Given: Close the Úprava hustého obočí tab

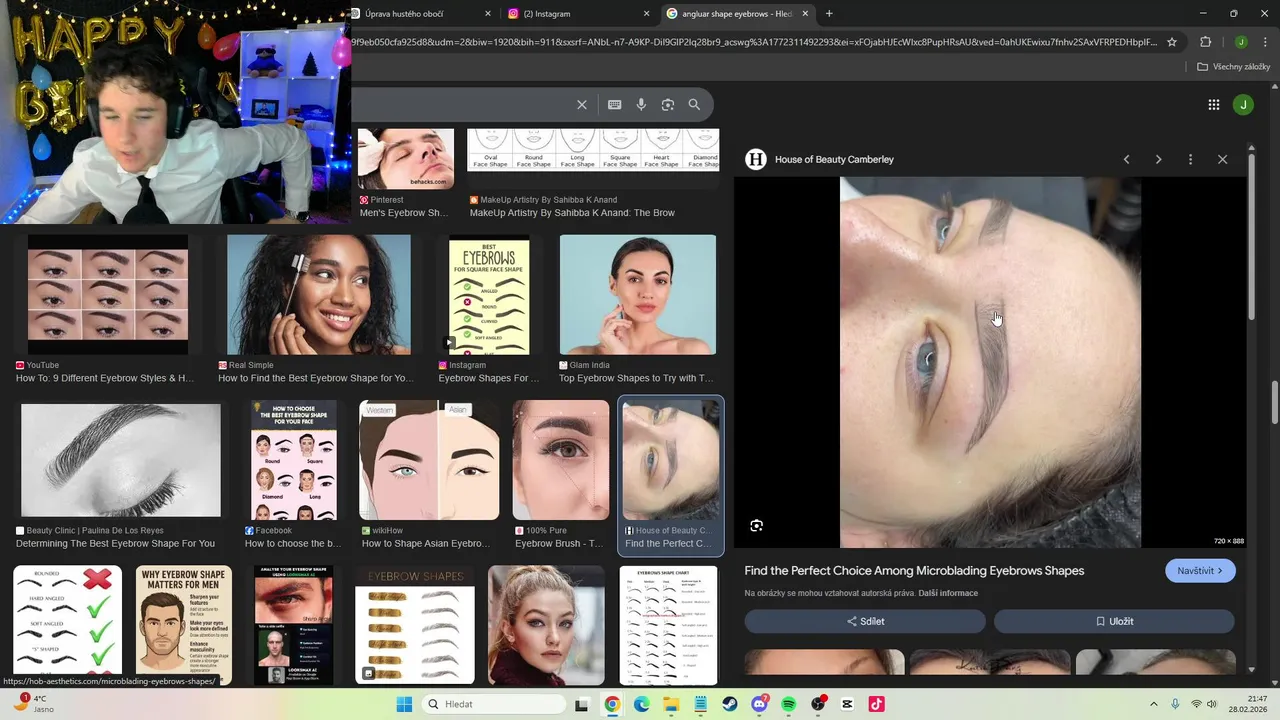Looking at the screenshot, I should [x=488, y=14].
